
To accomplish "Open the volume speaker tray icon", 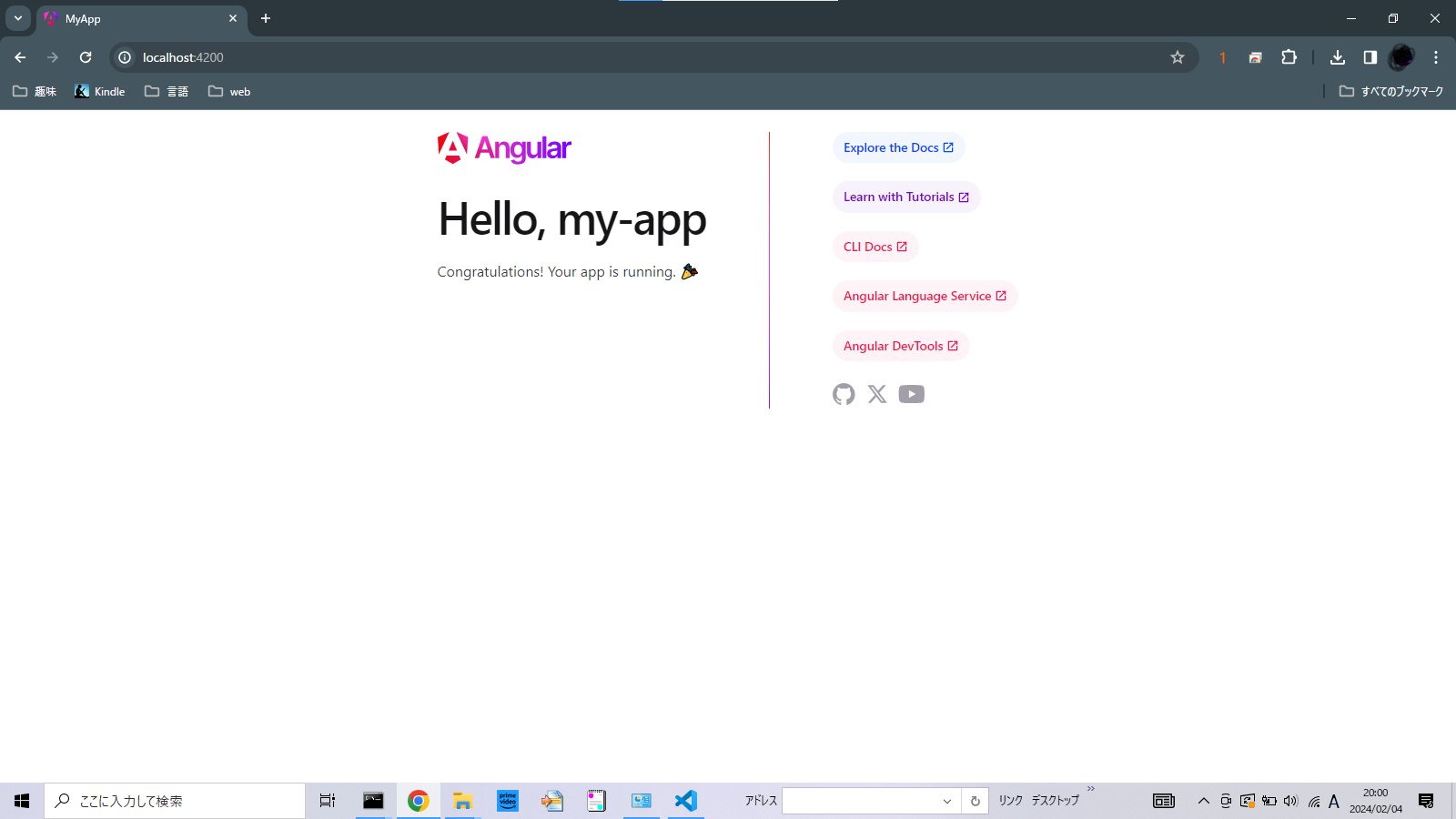I will 1290,801.
